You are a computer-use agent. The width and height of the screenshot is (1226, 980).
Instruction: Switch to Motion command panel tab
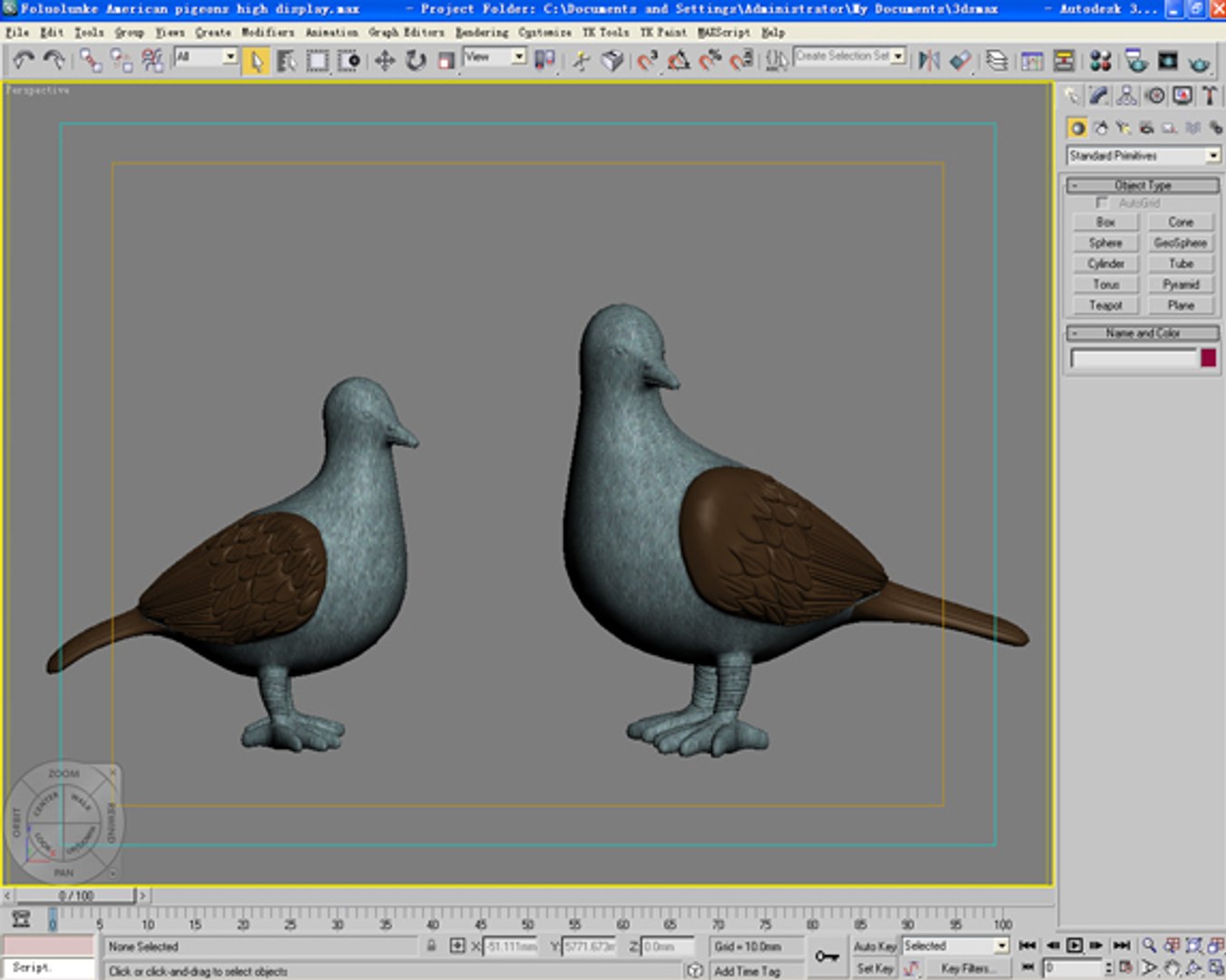1154,95
